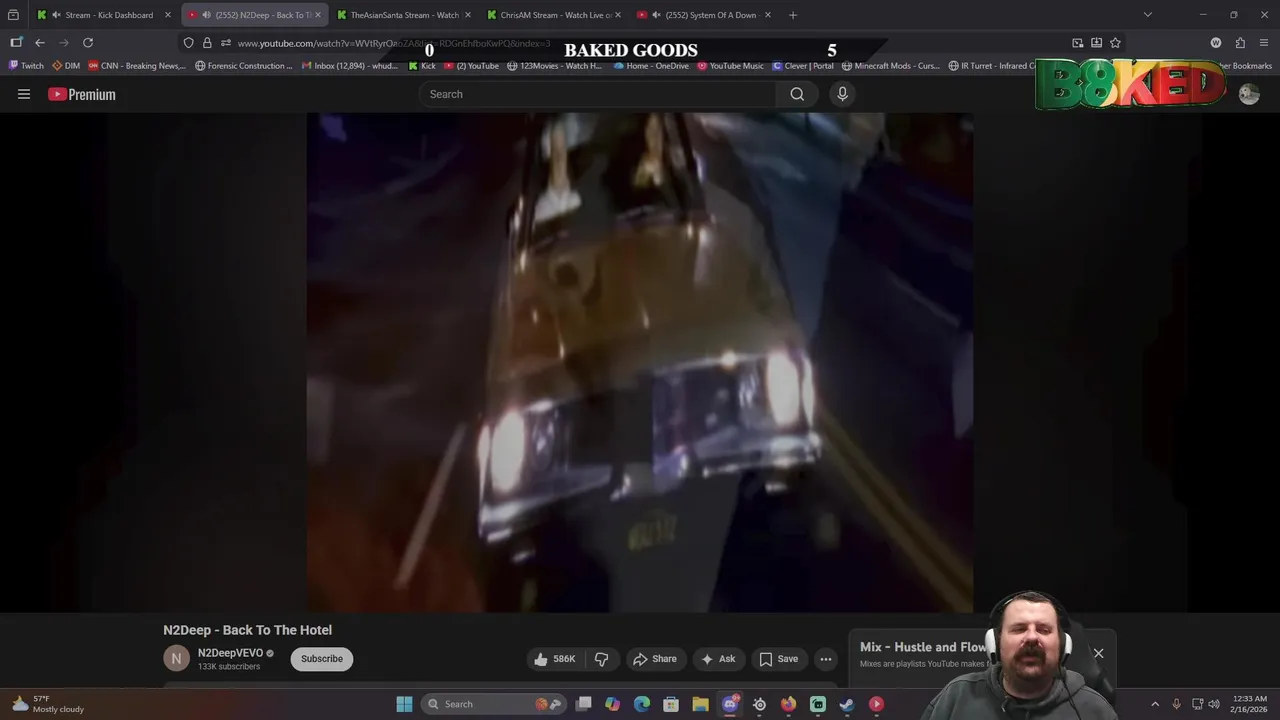This screenshot has width=1280, height=720.
Task: Click the YouTube Premium logo
Action: tap(82, 94)
